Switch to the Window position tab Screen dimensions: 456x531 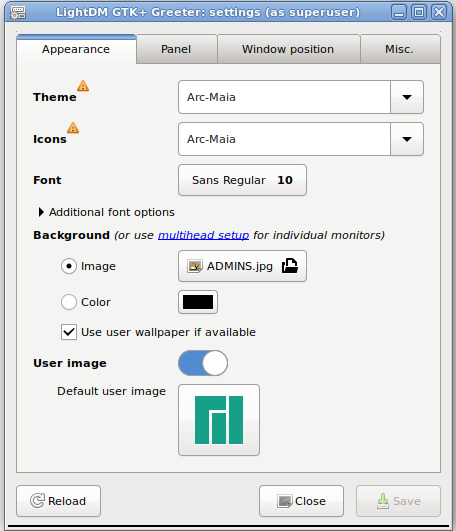click(288, 49)
